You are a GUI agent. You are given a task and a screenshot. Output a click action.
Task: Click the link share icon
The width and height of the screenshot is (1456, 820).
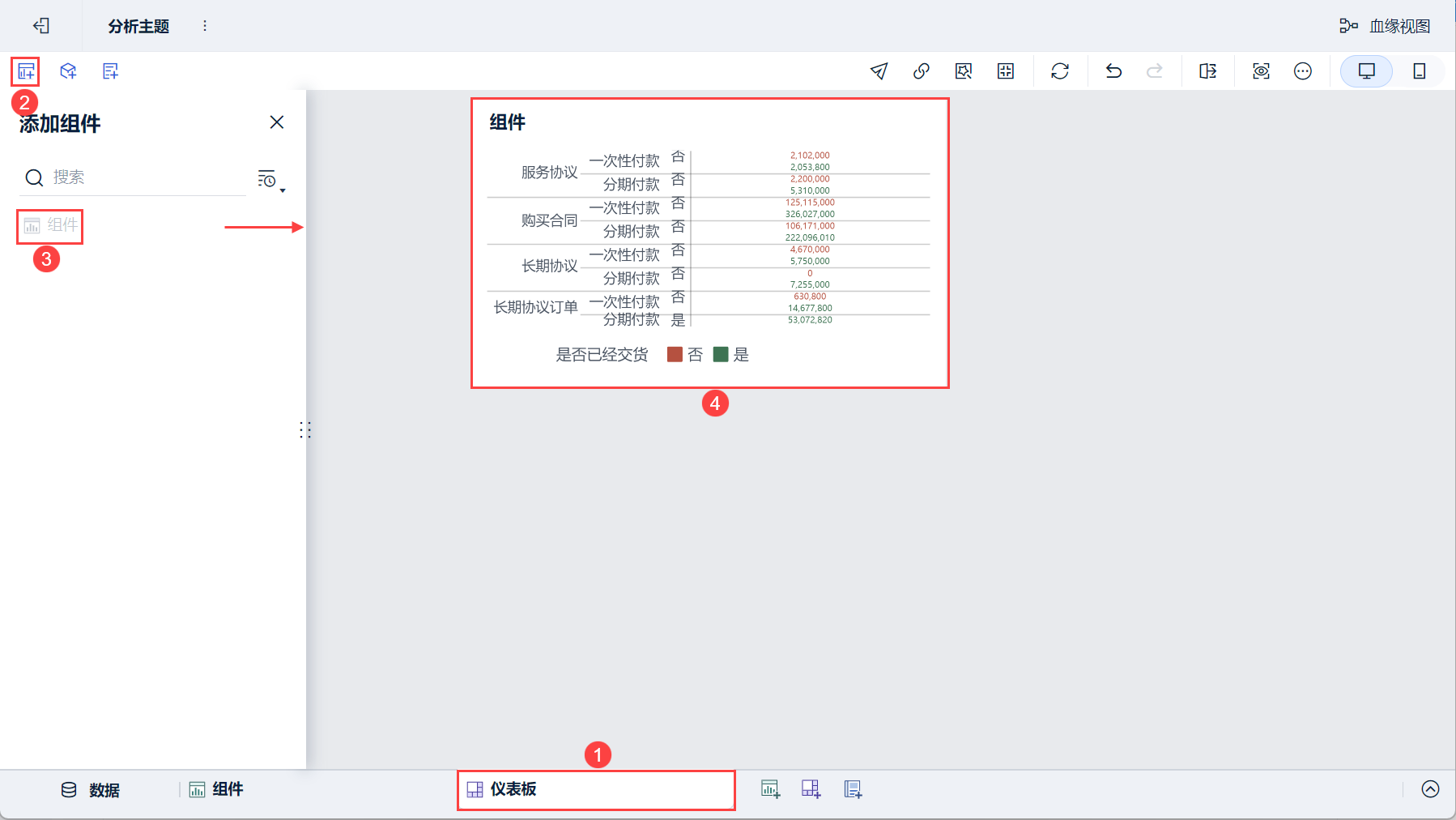tap(921, 71)
